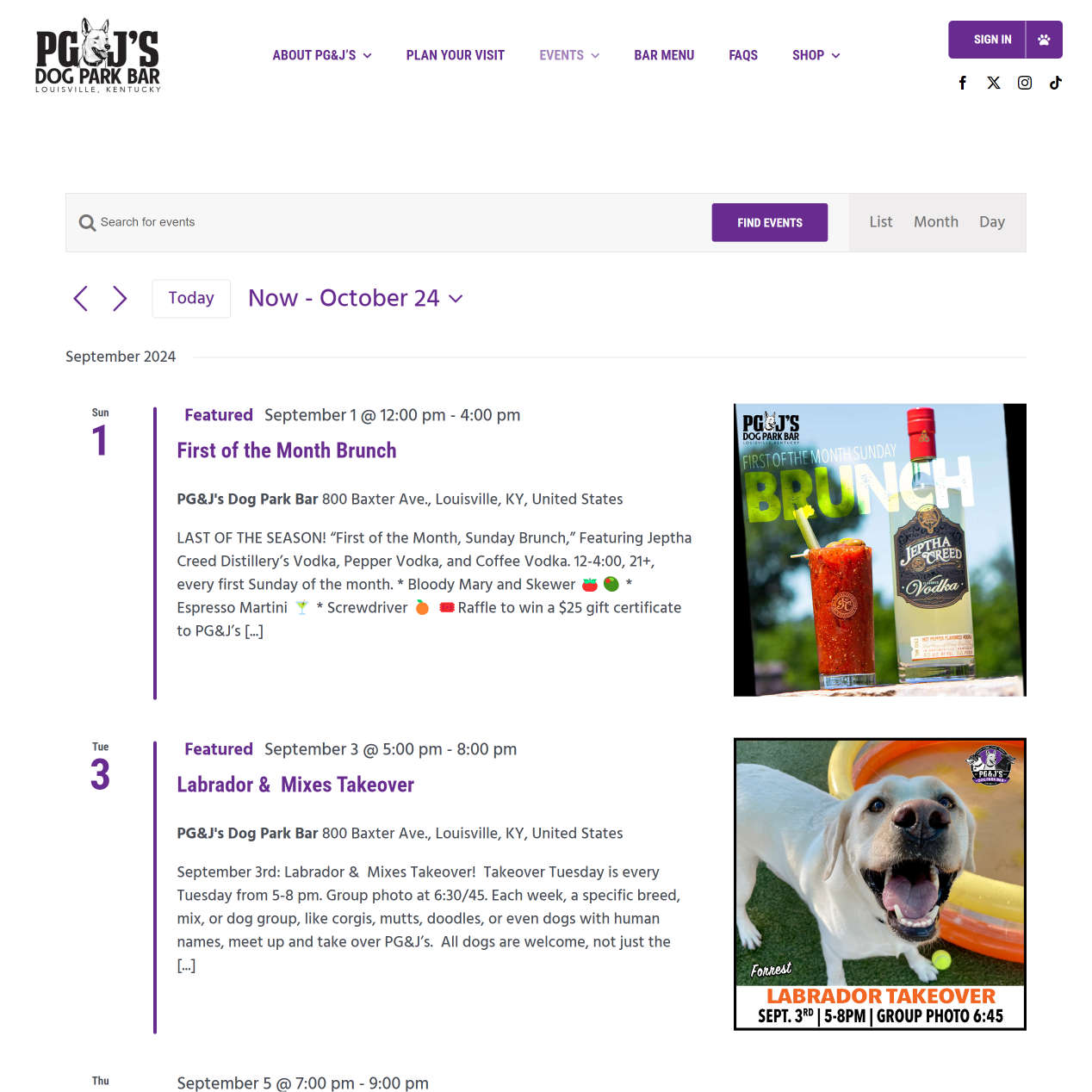Open the Instagram social icon
The image size is (1092, 1092).
point(1025,83)
